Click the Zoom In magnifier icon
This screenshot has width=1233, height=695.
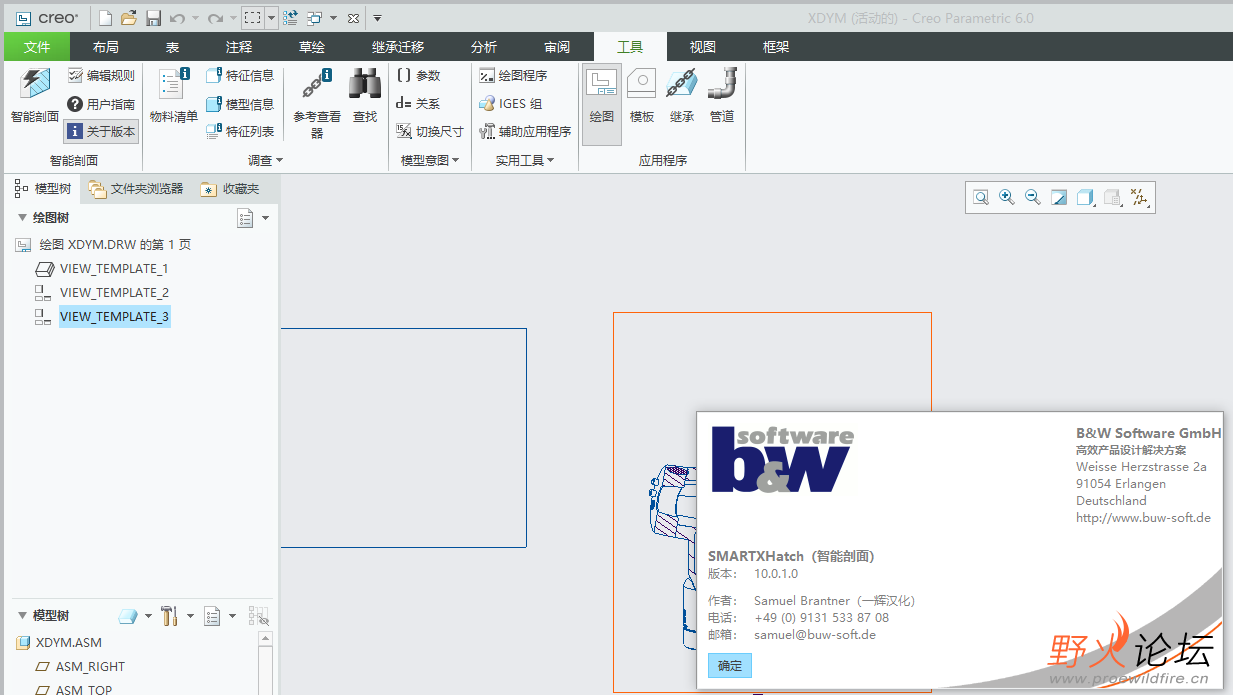pyautogui.click(x=1007, y=198)
